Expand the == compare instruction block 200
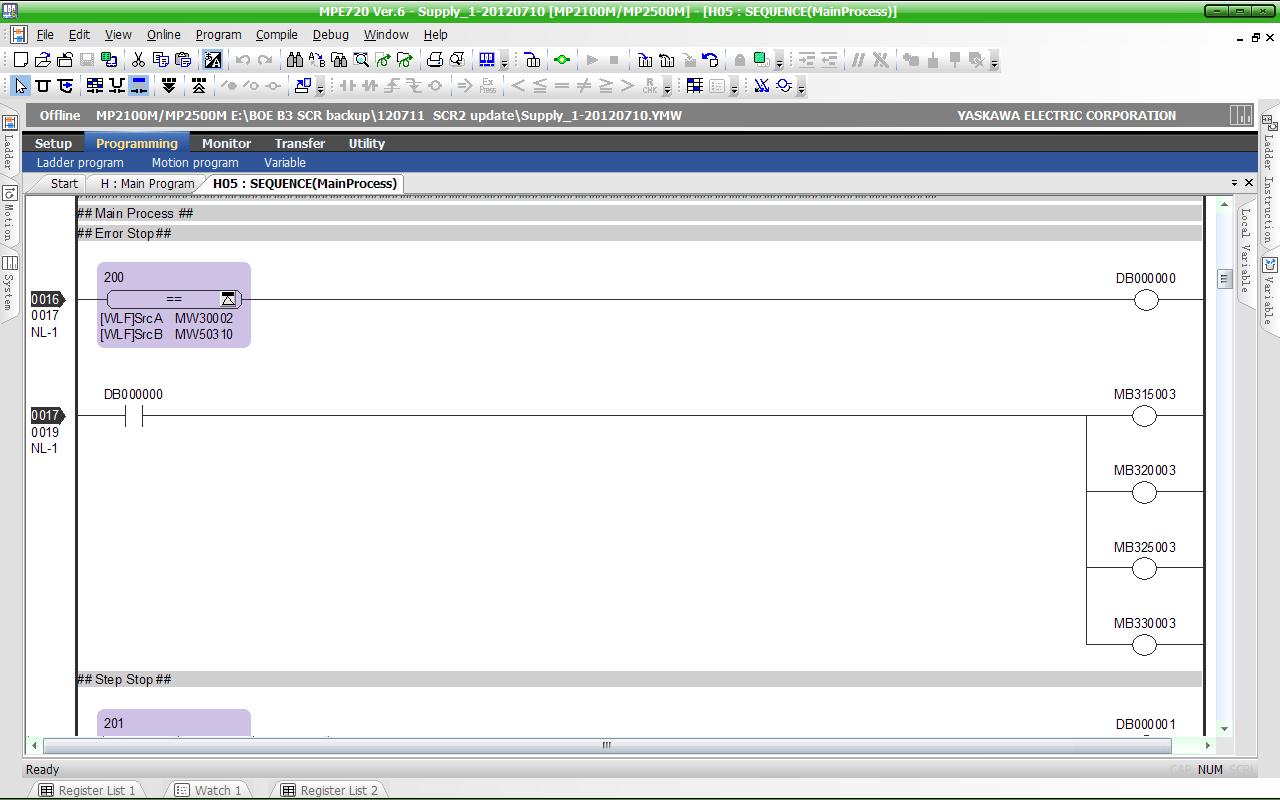Viewport: 1280px width, 800px height. point(228,299)
